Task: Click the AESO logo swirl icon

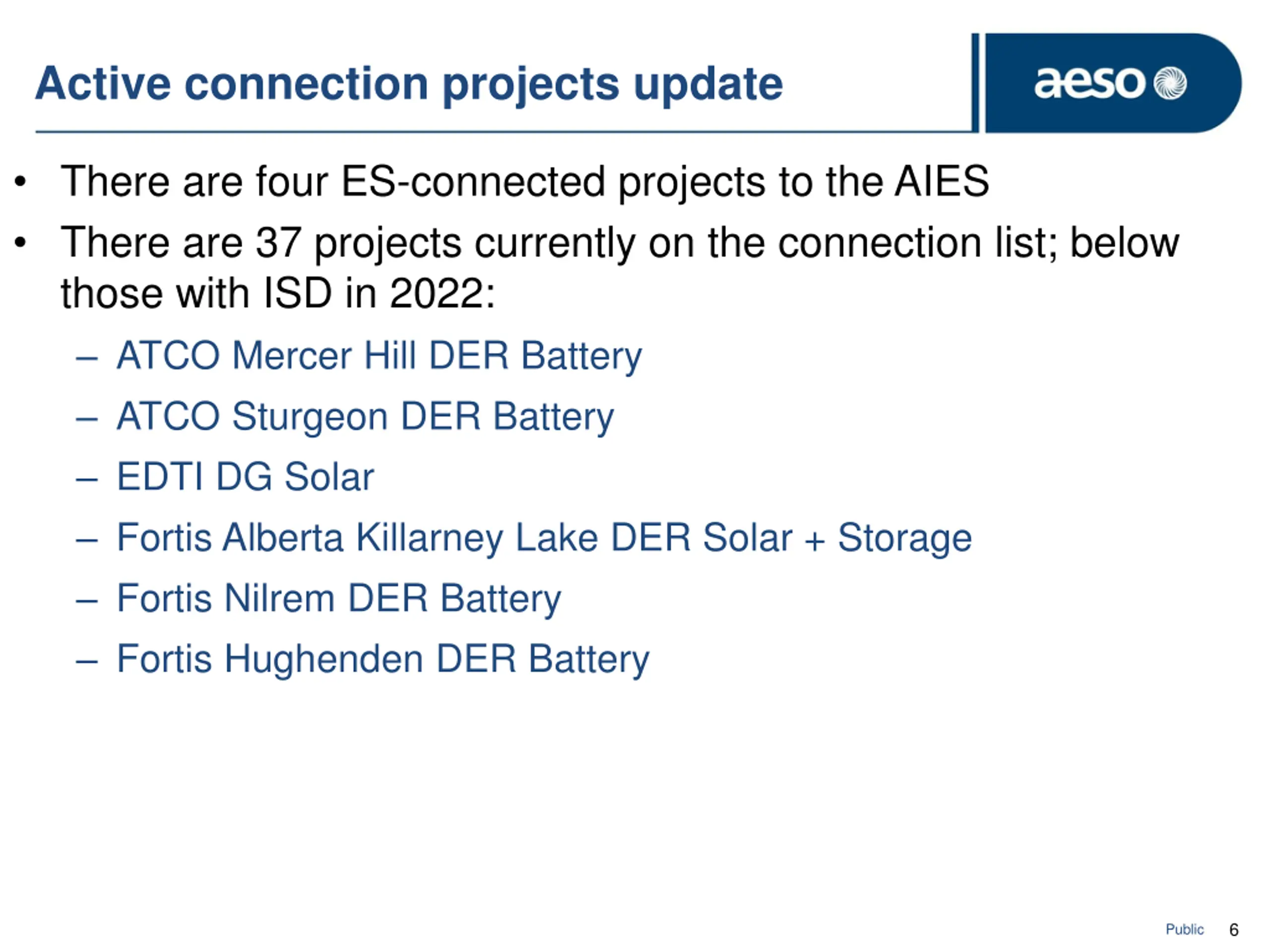Action: point(1169,83)
